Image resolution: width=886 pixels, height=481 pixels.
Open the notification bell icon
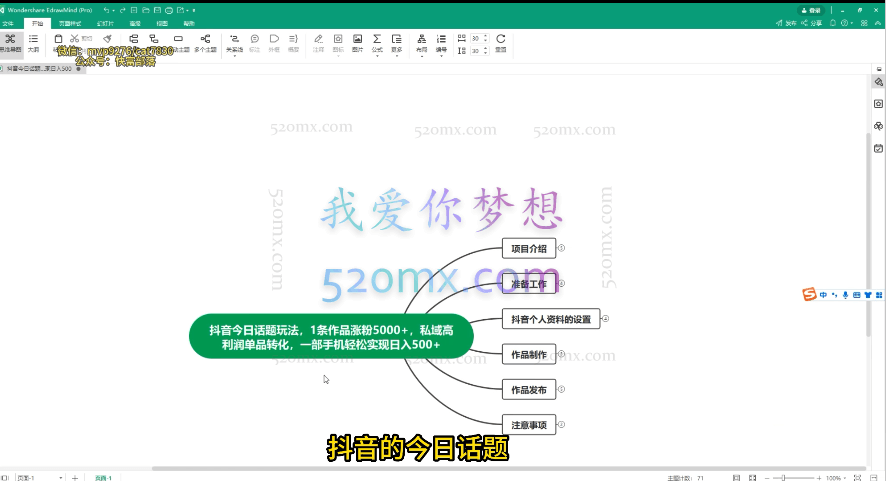point(833,23)
